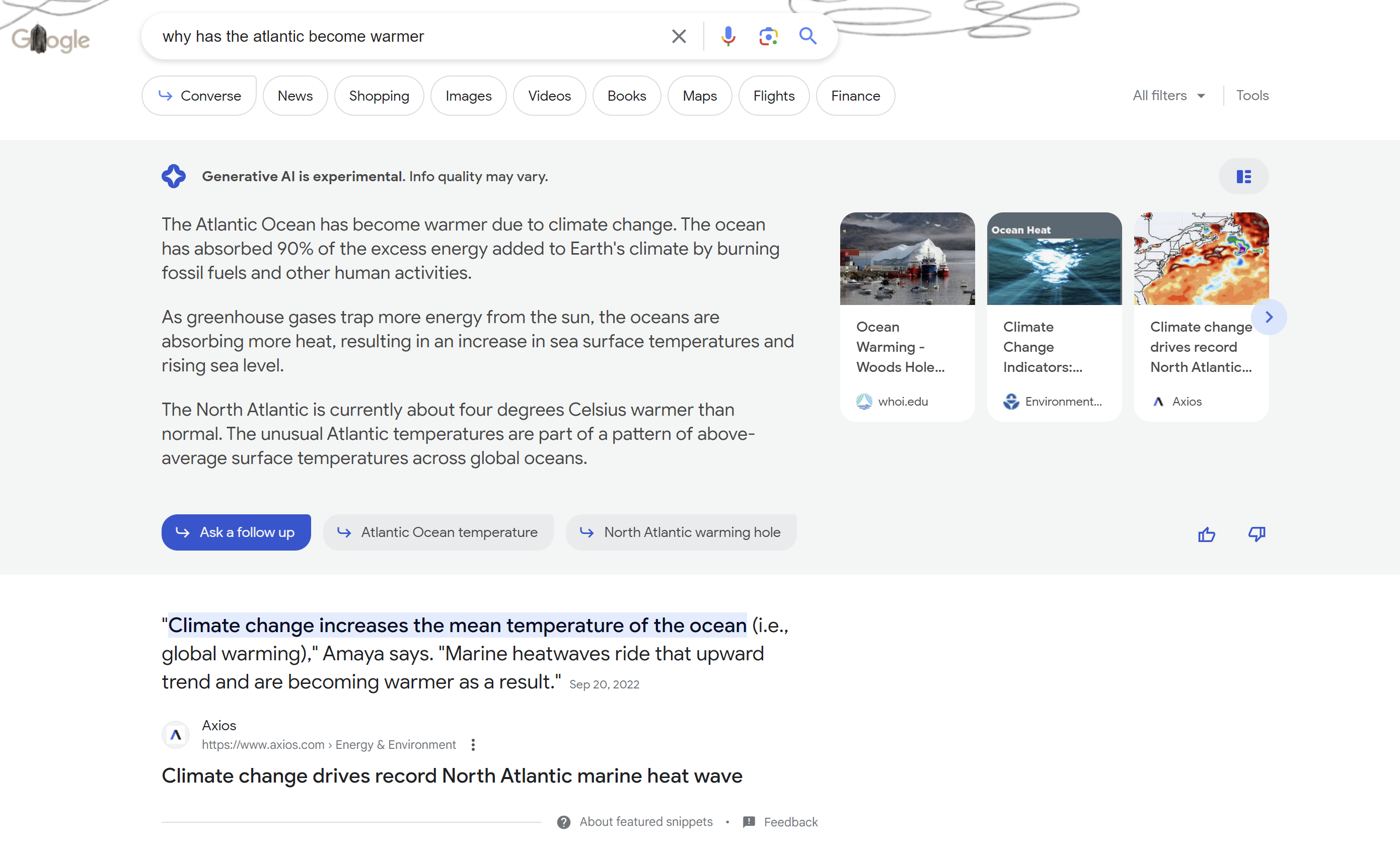The height and width of the screenshot is (849, 1400).
Task: Switch to the Images tab
Action: [468, 96]
